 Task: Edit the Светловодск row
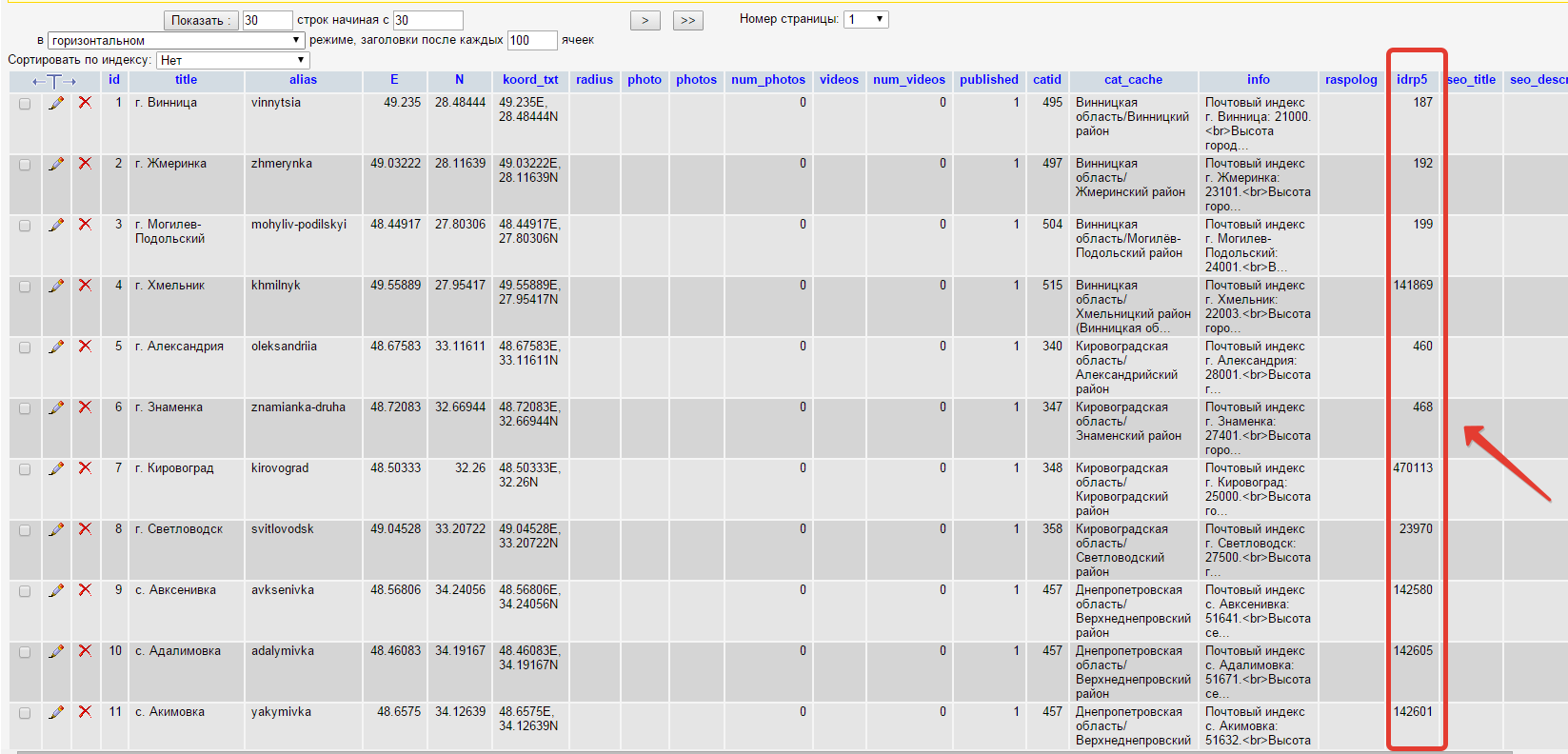click(x=56, y=529)
